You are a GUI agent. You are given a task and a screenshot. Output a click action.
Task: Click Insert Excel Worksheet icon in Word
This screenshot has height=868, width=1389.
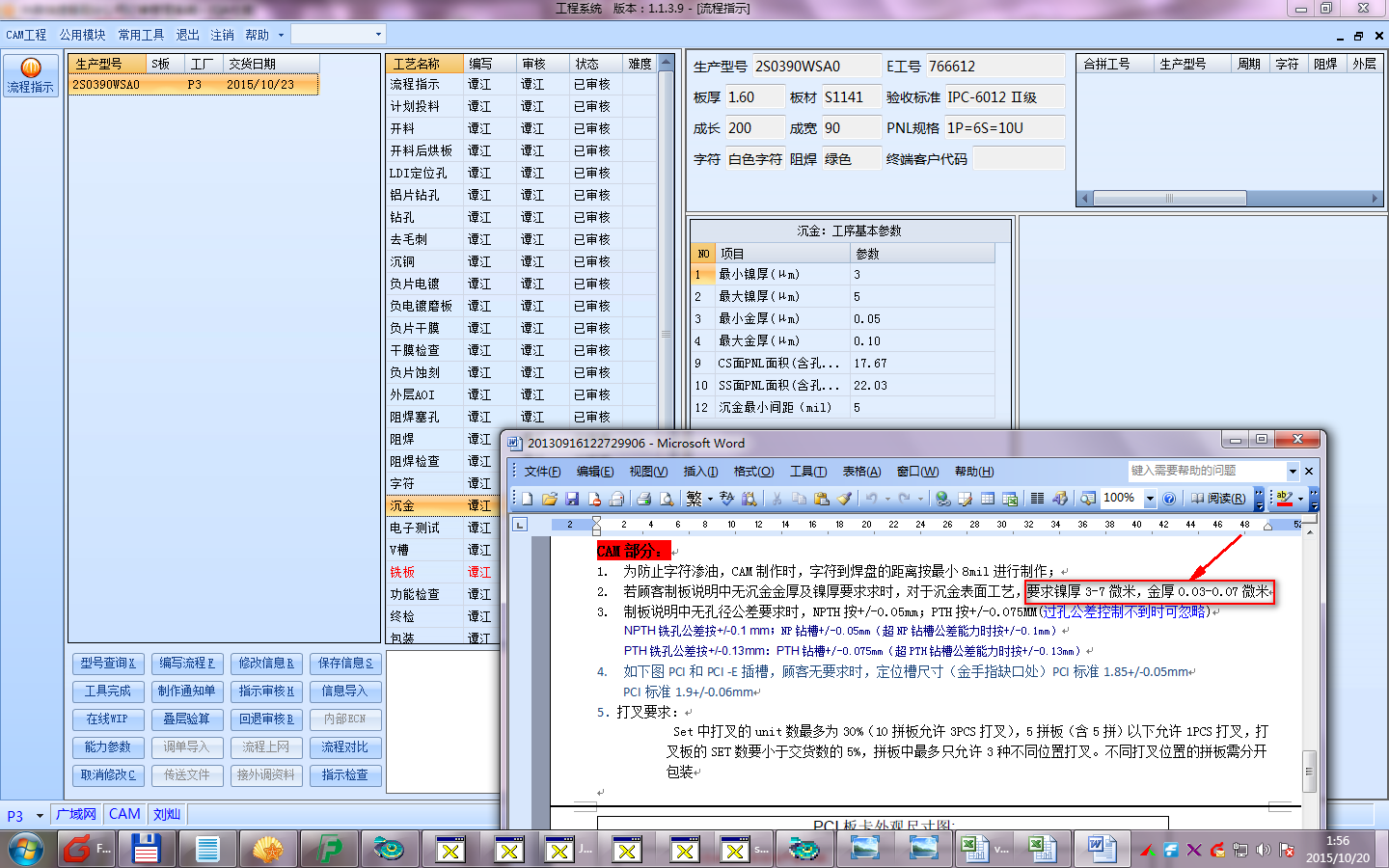coord(1010,499)
